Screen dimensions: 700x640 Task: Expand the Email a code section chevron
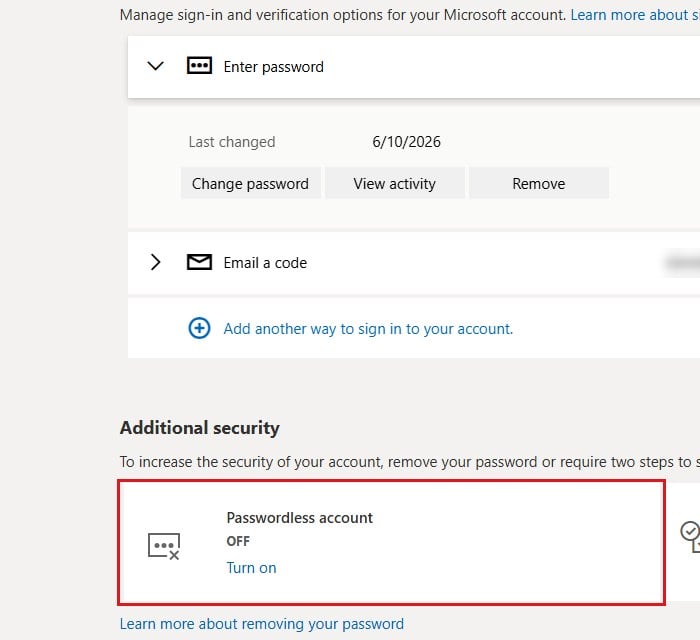(155, 262)
